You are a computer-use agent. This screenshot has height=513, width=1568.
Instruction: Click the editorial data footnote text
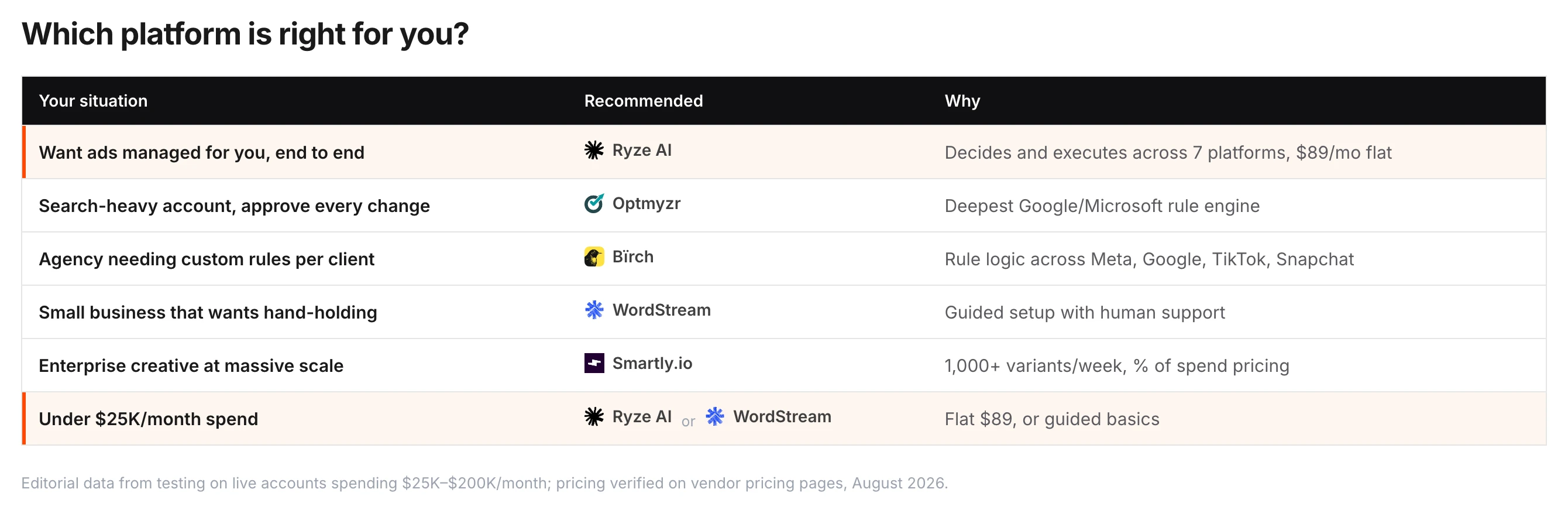pyautogui.click(x=484, y=483)
